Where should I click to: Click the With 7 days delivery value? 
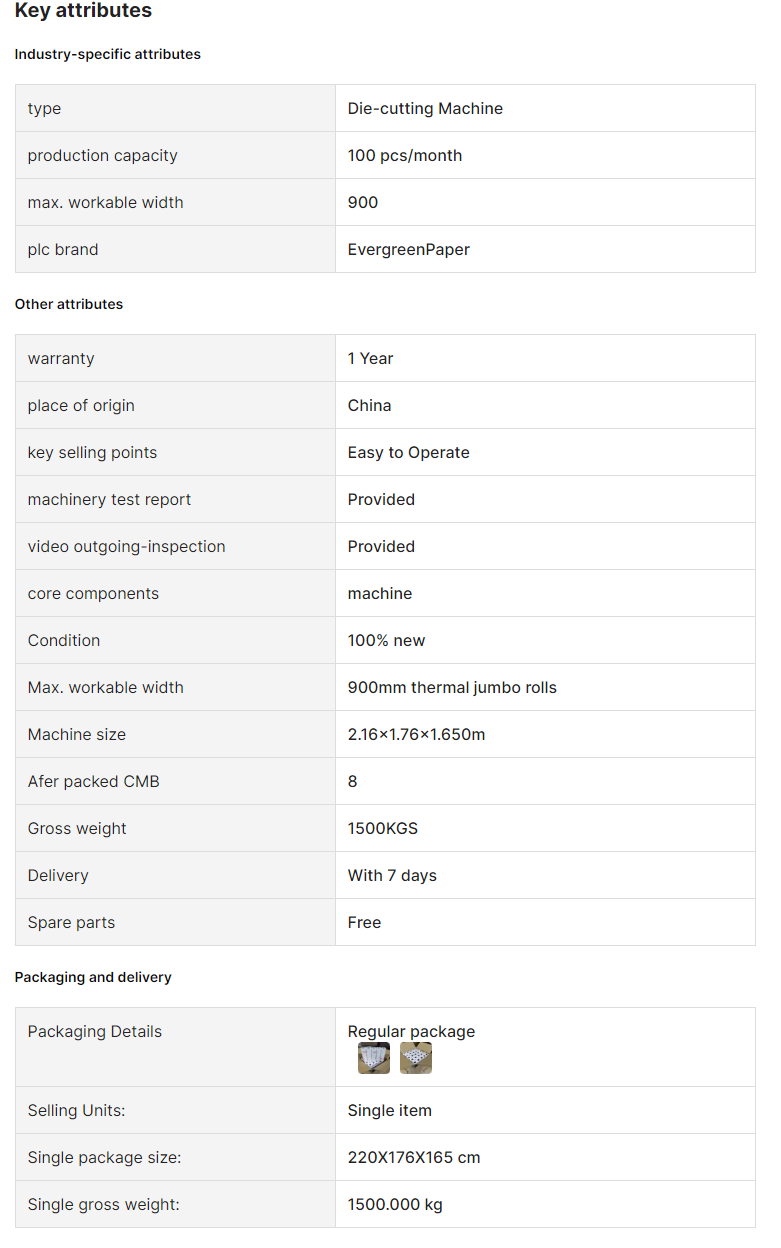(x=392, y=875)
